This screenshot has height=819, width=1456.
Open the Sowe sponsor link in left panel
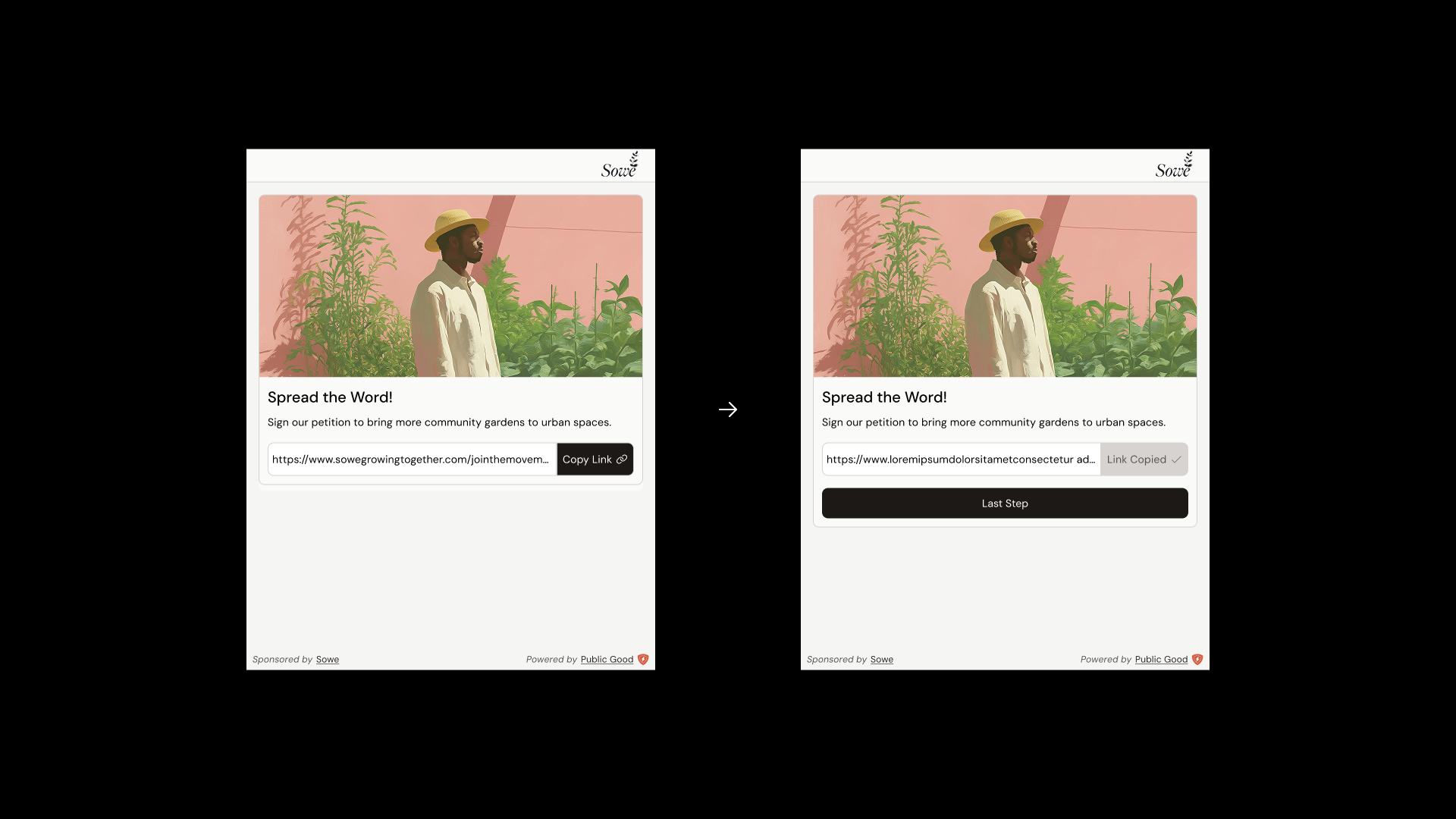[328, 660]
